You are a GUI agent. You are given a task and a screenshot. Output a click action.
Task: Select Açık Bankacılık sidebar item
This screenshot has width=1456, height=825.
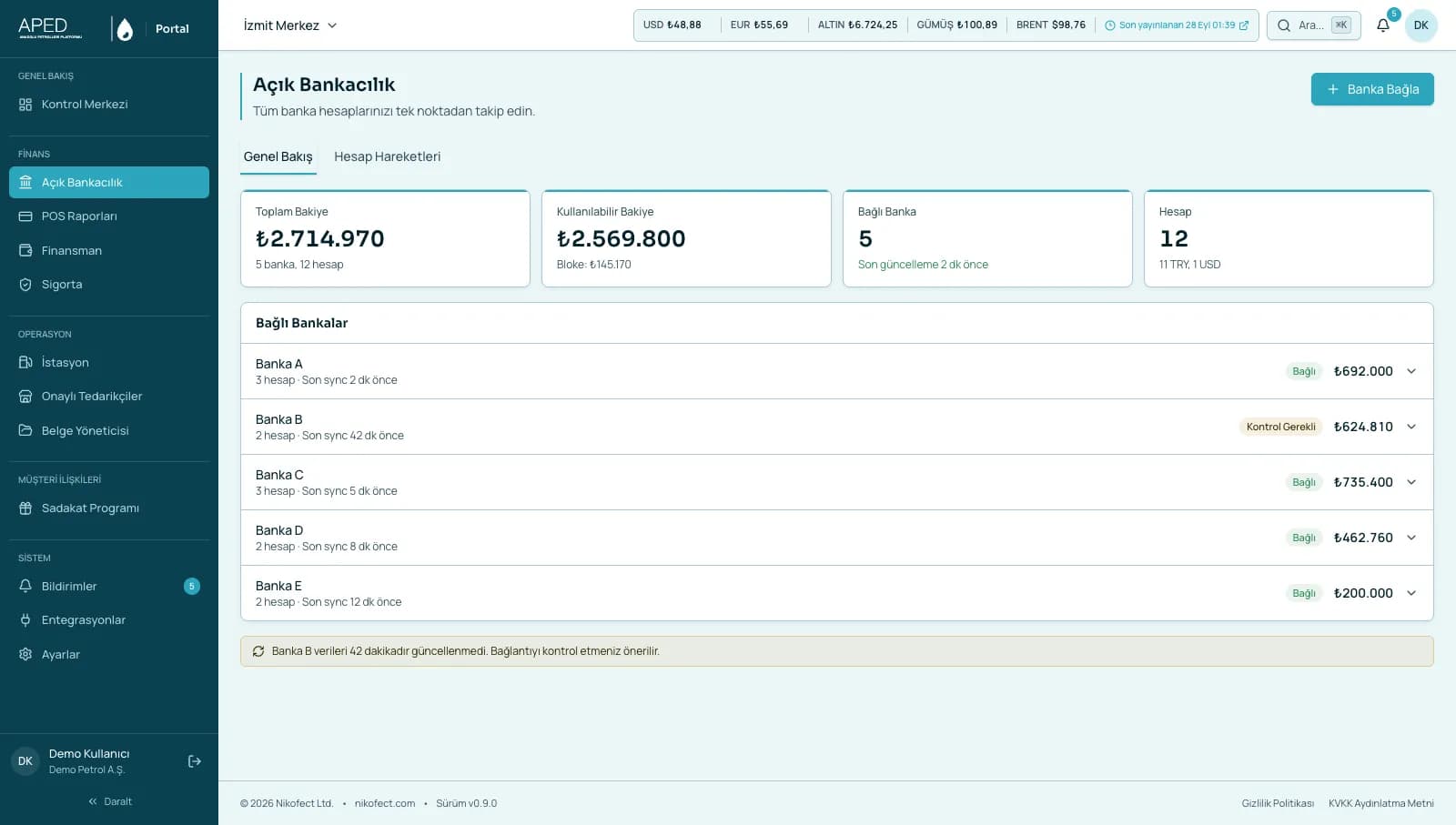109,182
